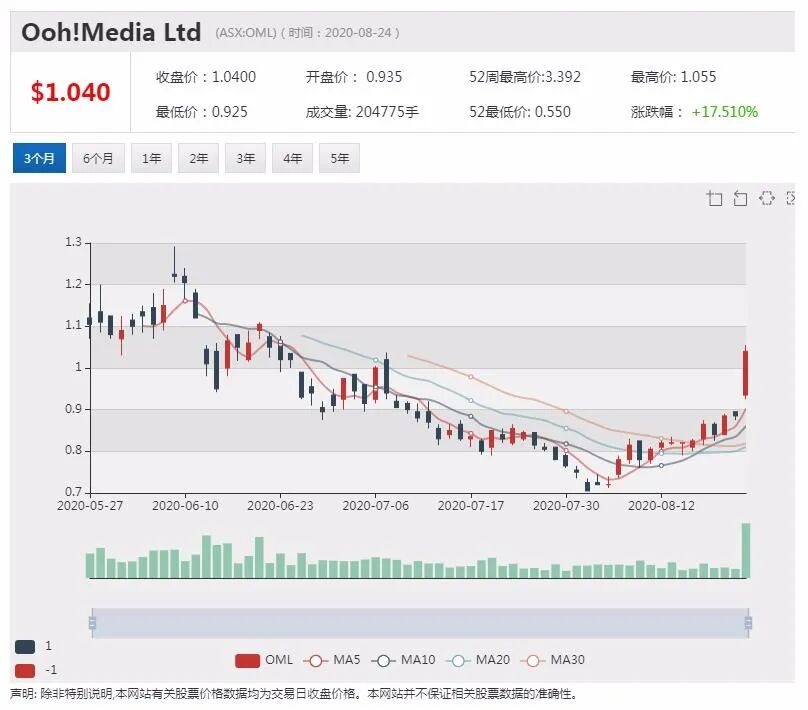Click the 2020-08-12 axis date label
Image resolution: width=808 pixels, height=710 pixels.
click(661, 506)
